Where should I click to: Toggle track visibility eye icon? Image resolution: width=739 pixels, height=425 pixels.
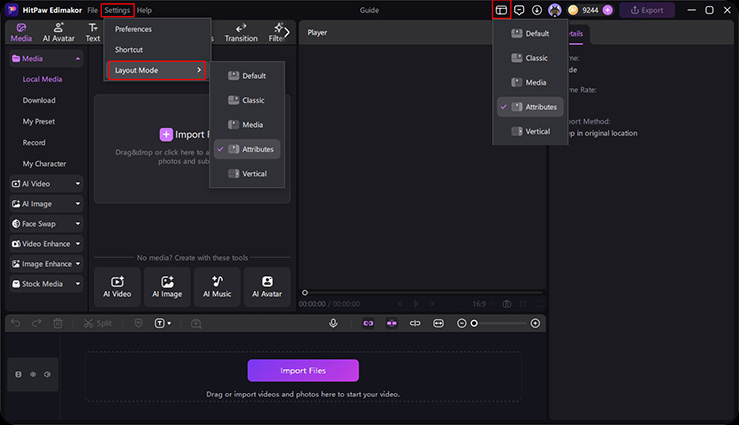coord(33,374)
